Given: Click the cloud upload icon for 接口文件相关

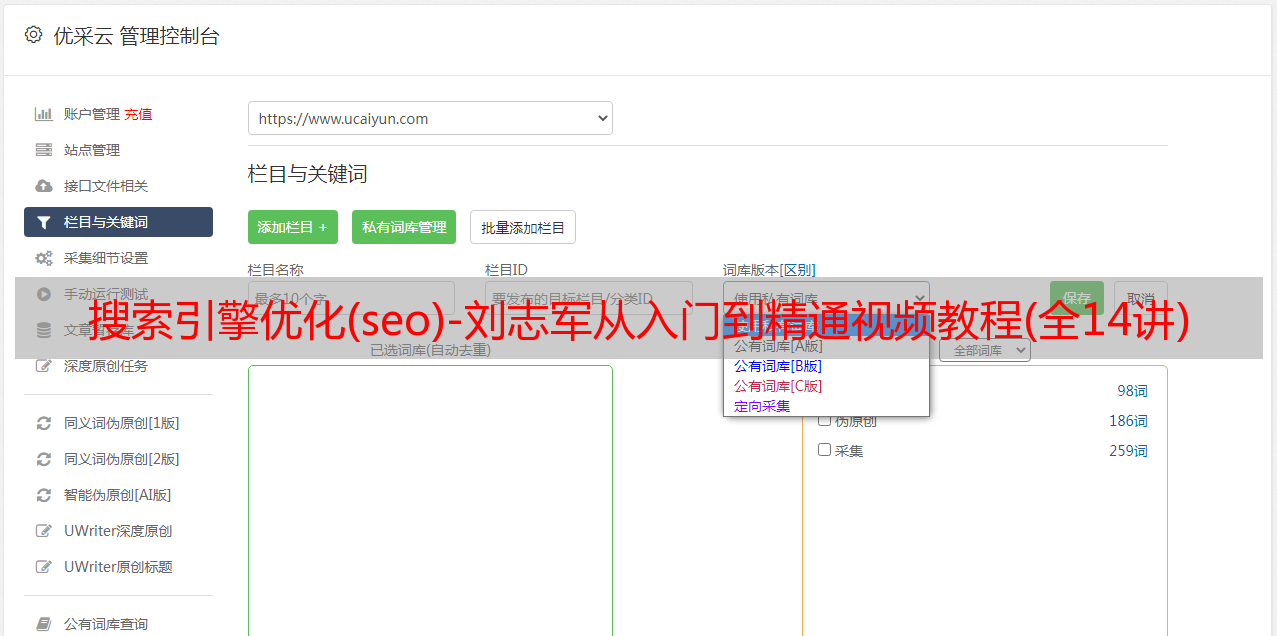Looking at the screenshot, I should coord(44,186).
